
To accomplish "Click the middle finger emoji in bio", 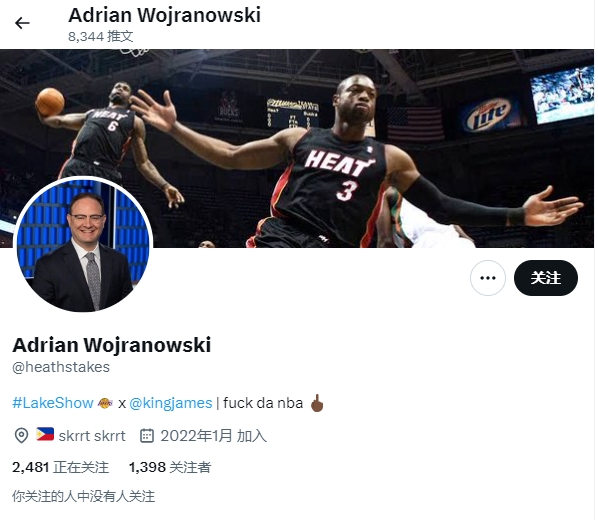I will 317,403.
